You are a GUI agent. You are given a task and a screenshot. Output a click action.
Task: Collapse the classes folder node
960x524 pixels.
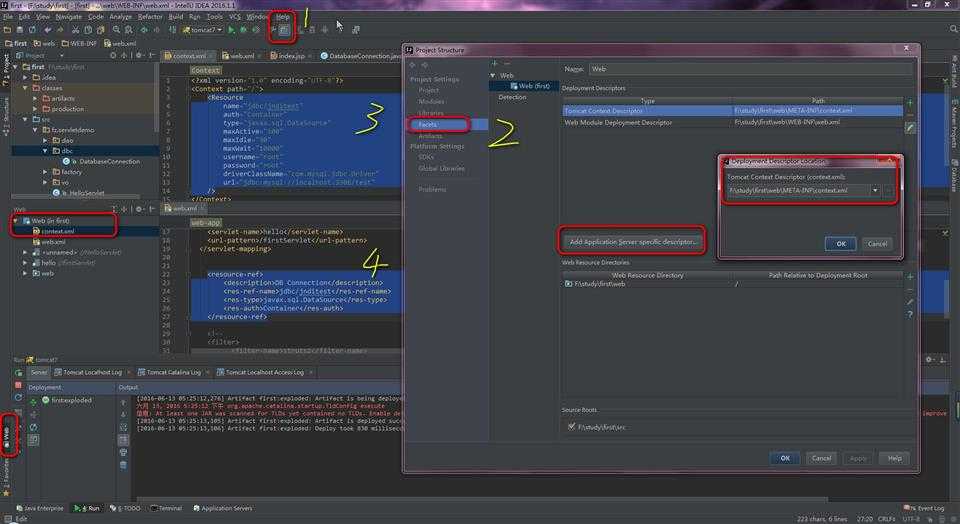click(25, 88)
